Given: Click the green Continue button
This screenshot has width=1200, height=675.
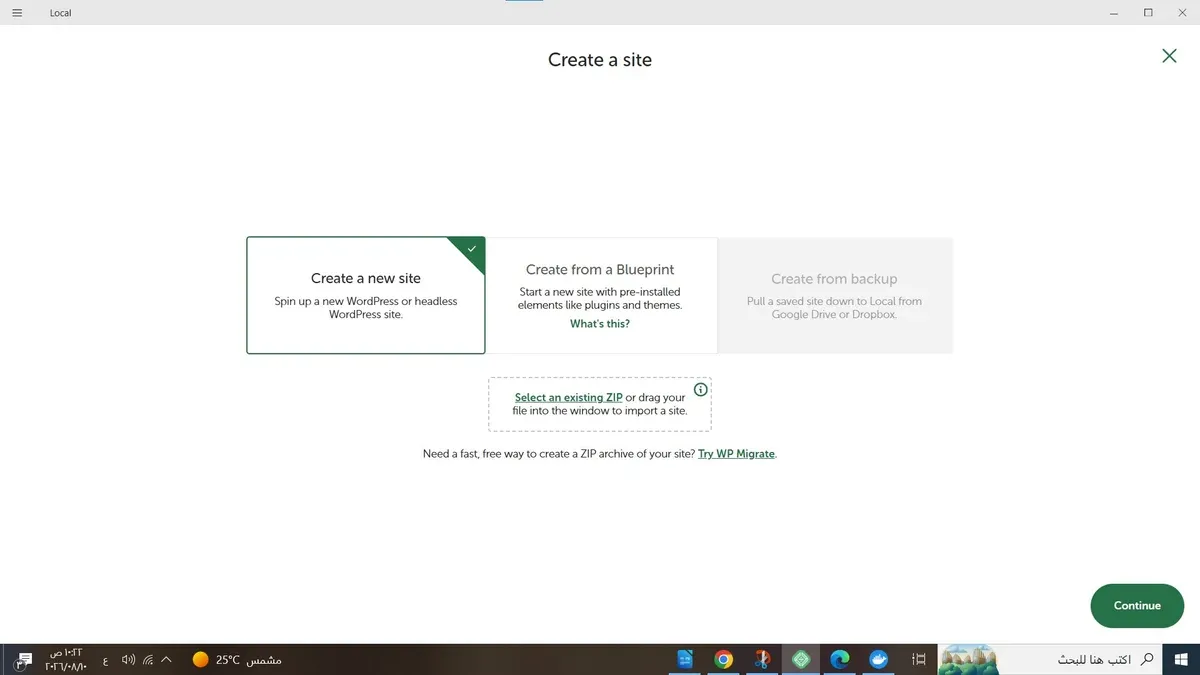Looking at the screenshot, I should tap(1137, 606).
